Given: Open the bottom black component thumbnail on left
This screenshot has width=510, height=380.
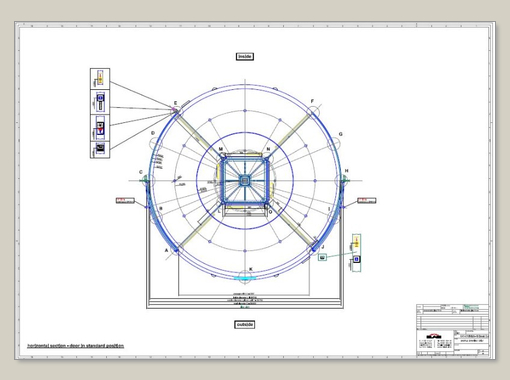Looking at the screenshot, I should [x=100, y=149].
